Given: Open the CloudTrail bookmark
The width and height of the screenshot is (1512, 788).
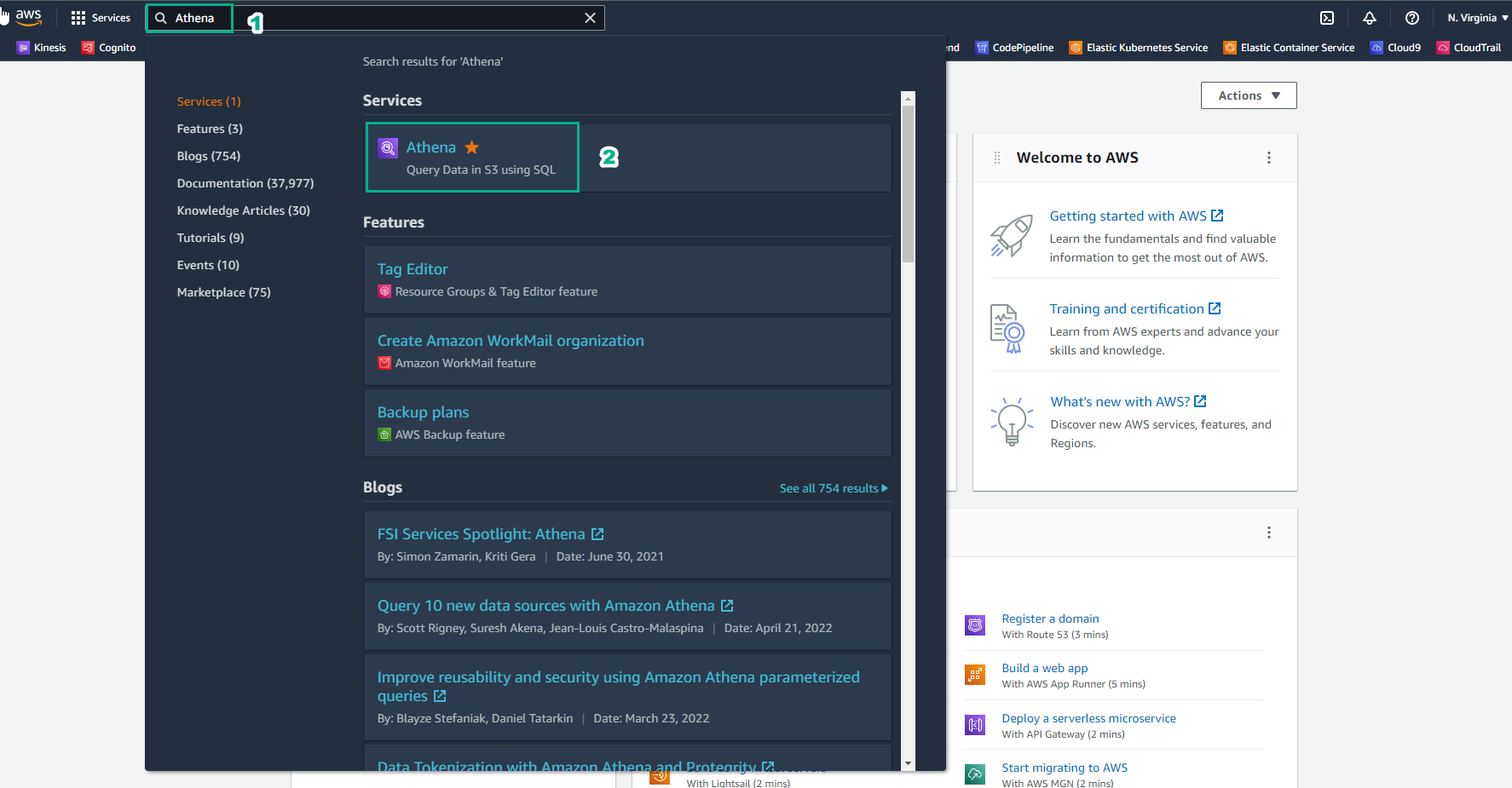Looking at the screenshot, I should 1469,48.
